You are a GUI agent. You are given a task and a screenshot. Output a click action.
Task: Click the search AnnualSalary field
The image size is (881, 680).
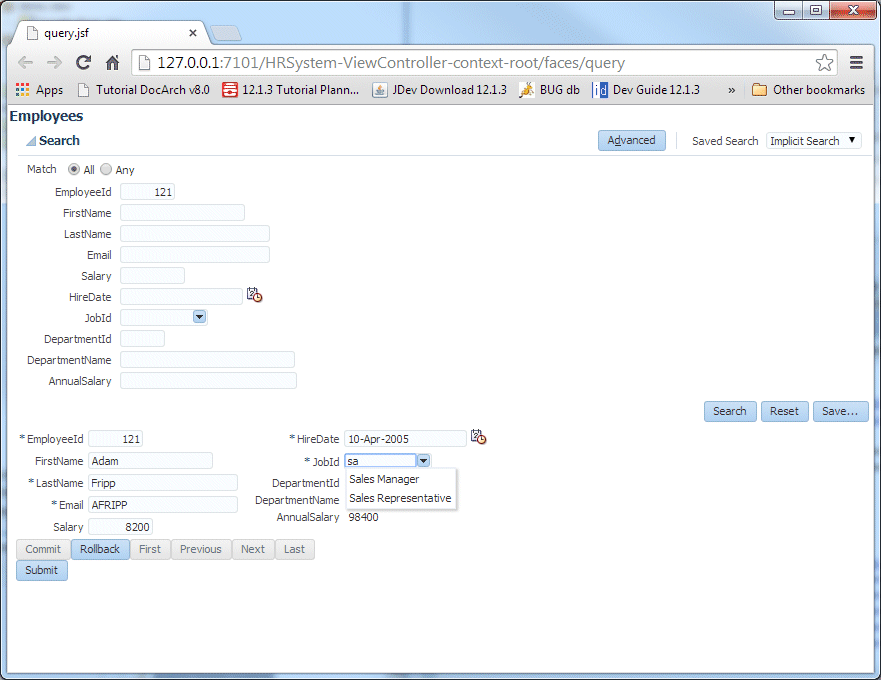click(x=208, y=380)
